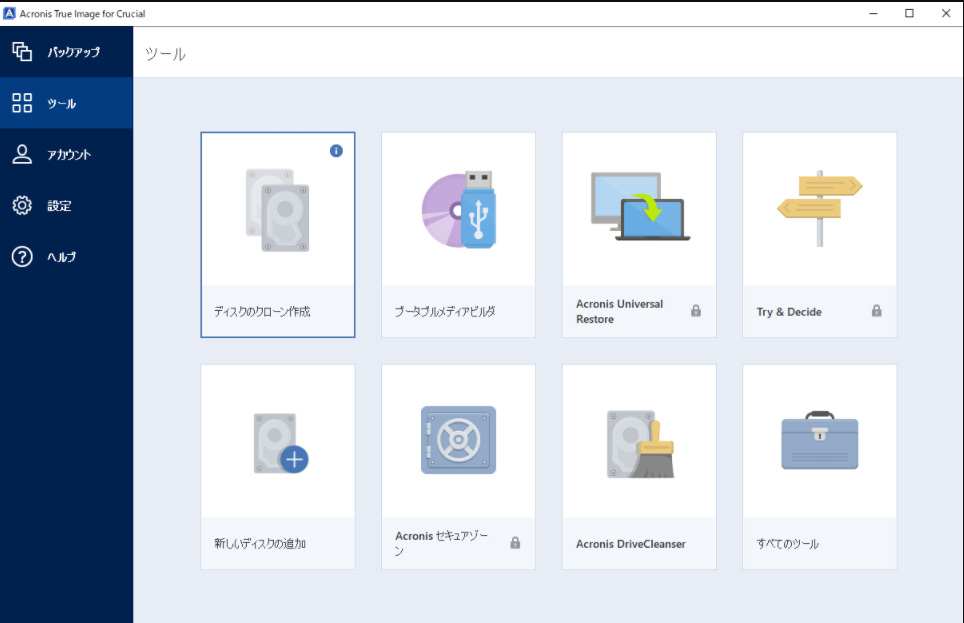Click the ツール page heading
The width and height of the screenshot is (964, 623).
165,54
